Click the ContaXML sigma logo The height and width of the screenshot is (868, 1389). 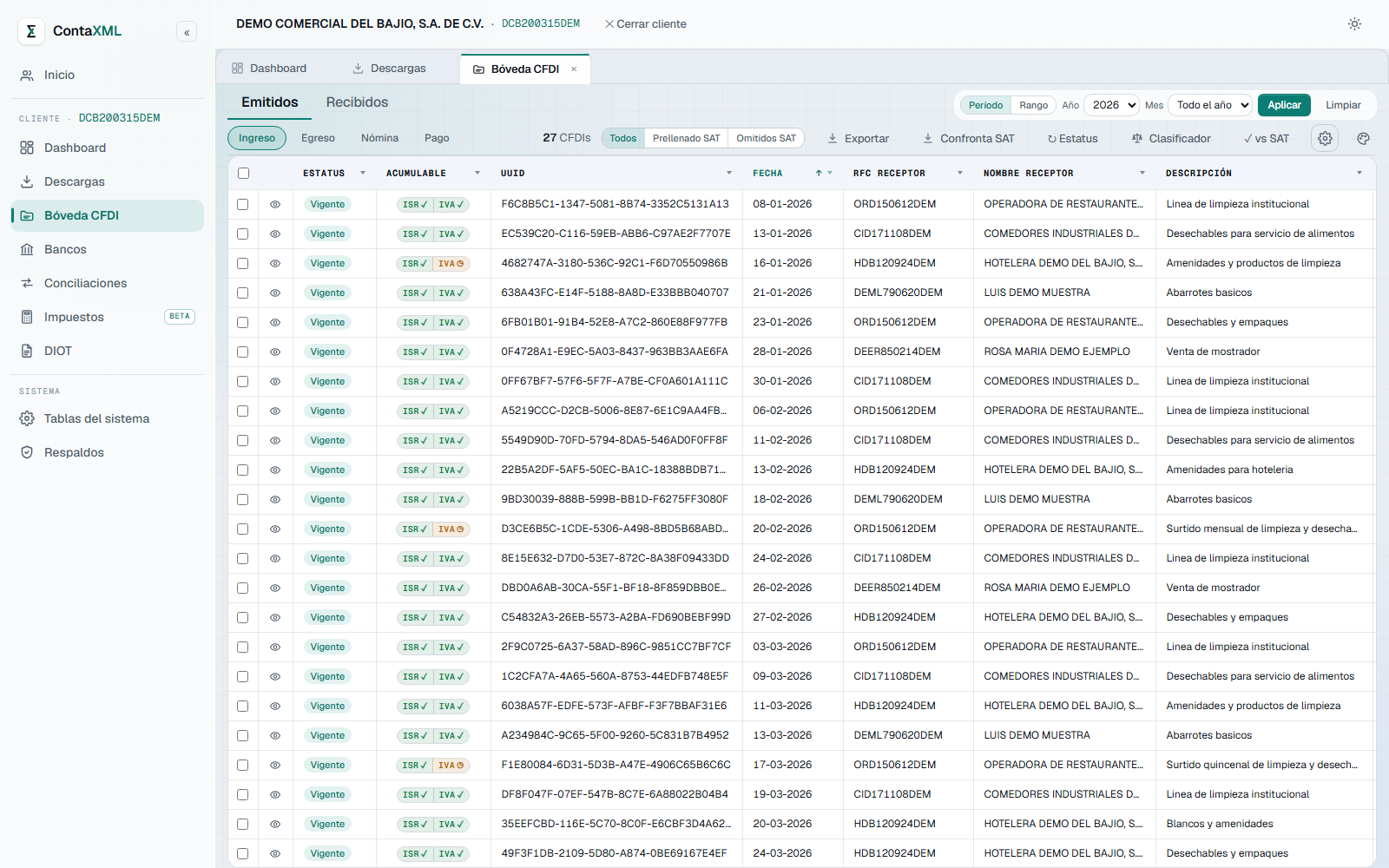click(x=31, y=31)
